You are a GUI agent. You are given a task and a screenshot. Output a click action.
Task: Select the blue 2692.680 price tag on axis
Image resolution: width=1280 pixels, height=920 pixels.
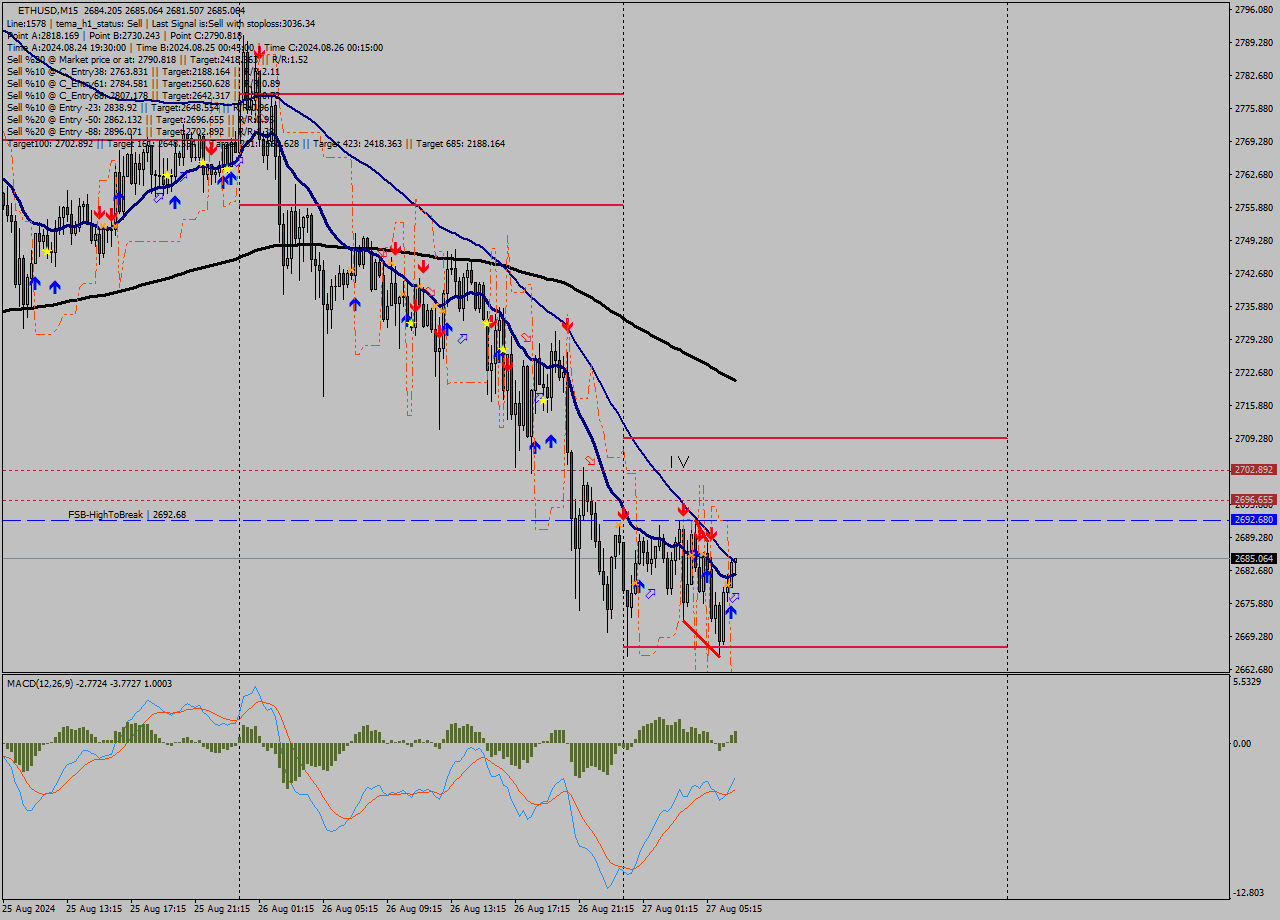[1253, 520]
